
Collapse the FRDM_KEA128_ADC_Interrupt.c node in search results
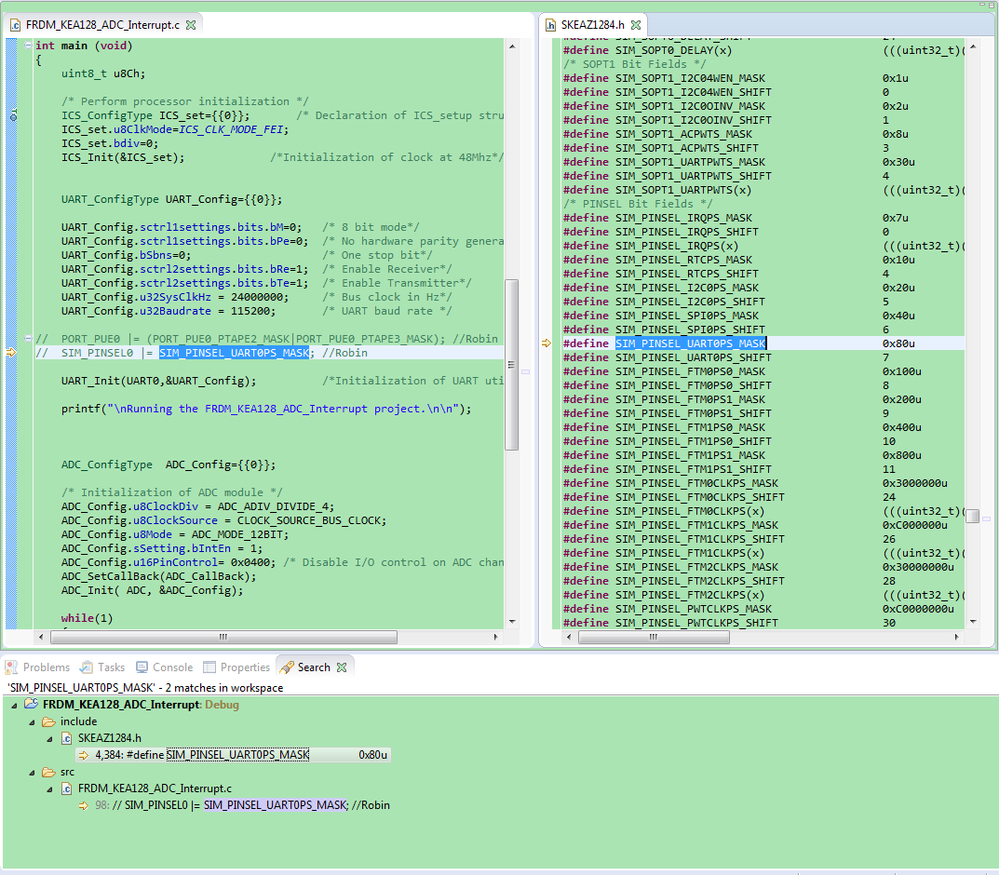click(x=50, y=790)
